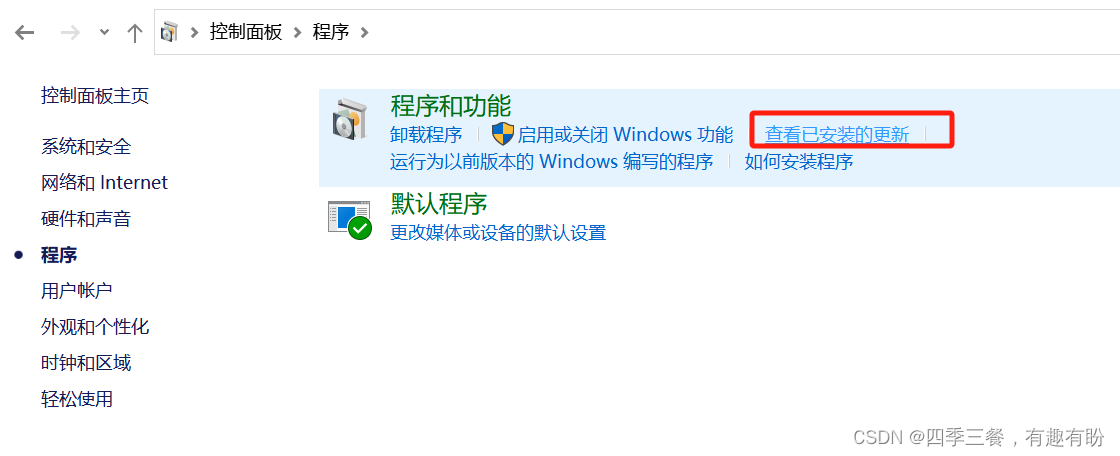Open 更改媒体或设备的默认设置 link
The width and height of the screenshot is (1120, 456).
point(498,232)
